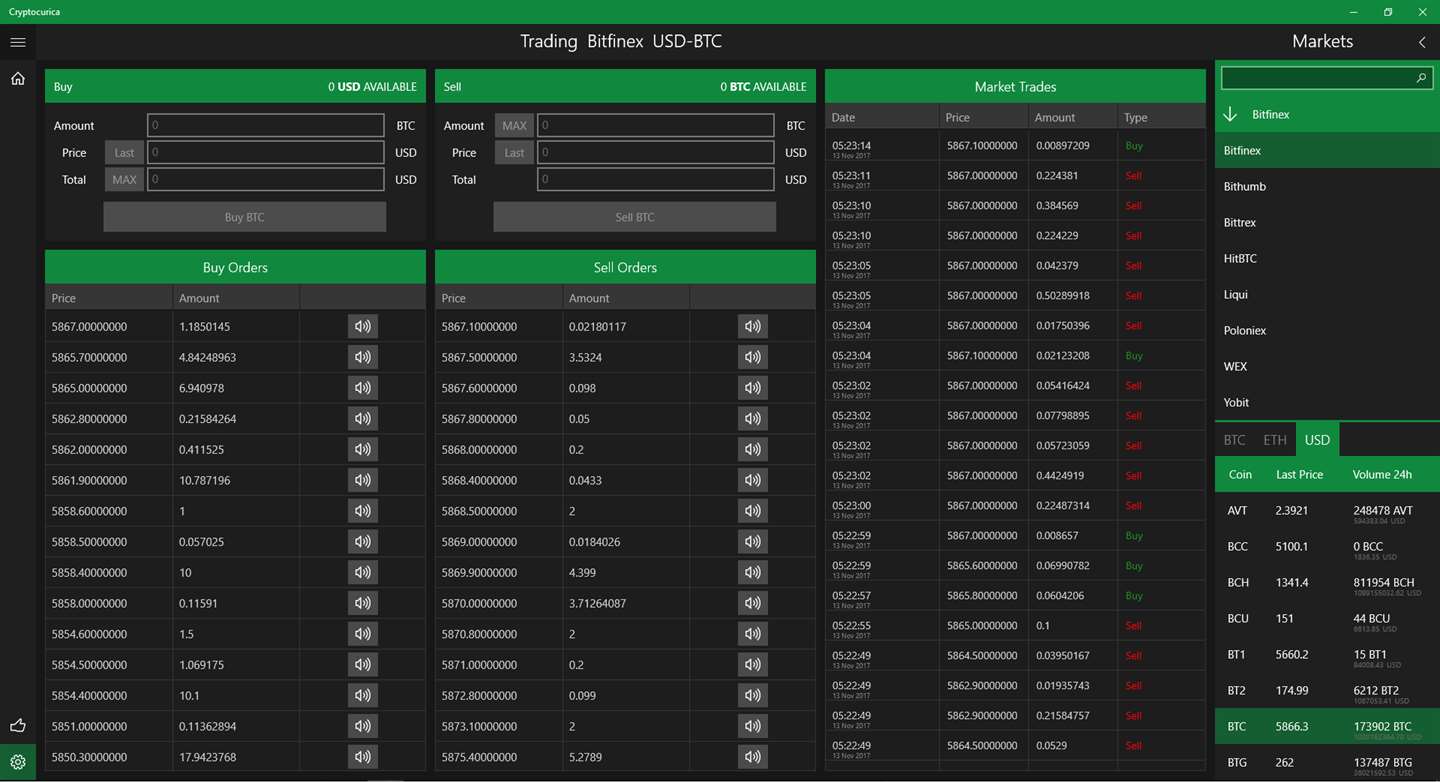Click speaker icon for sell order 5871.00000000
Viewport: 1440px width, 782px height.
click(x=753, y=665)
